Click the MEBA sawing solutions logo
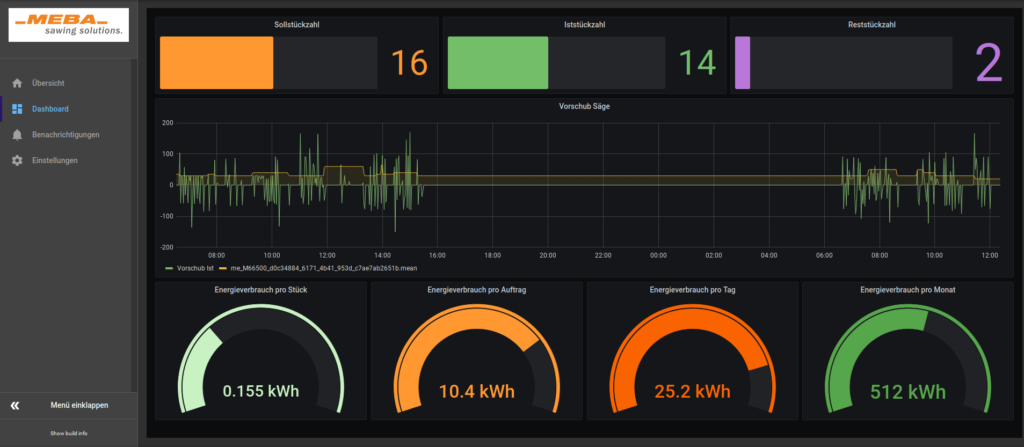 pyautogui.click(x=68, y=25)
